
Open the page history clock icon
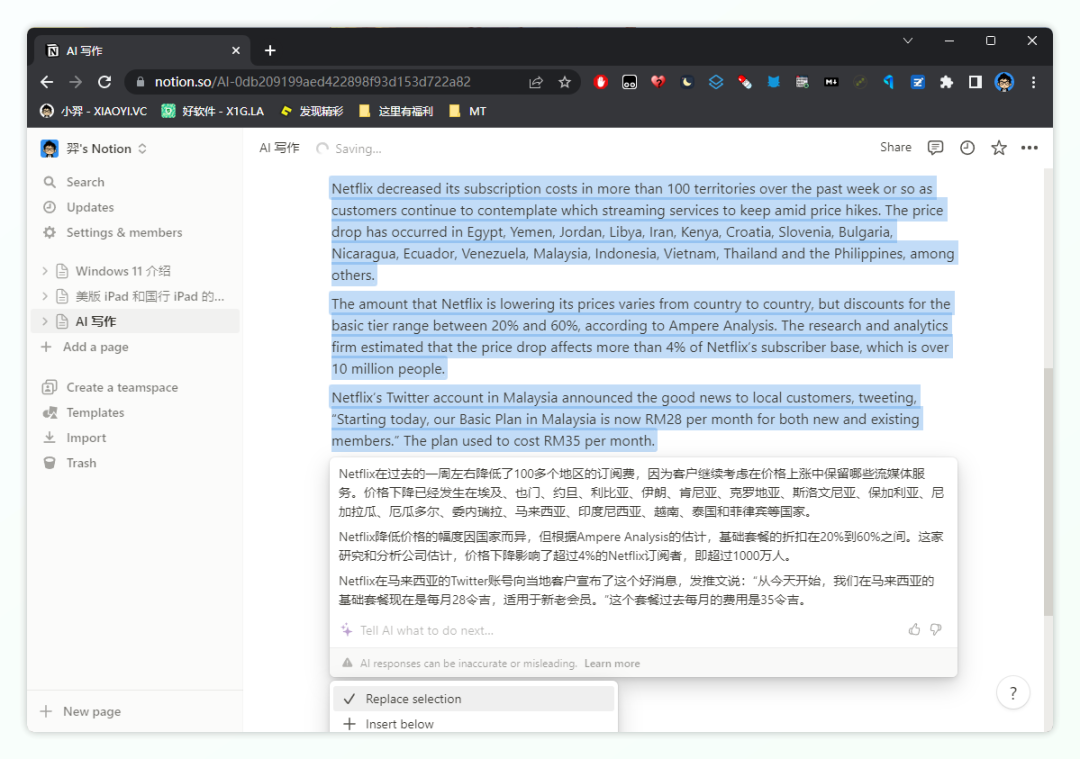[967, 147]
